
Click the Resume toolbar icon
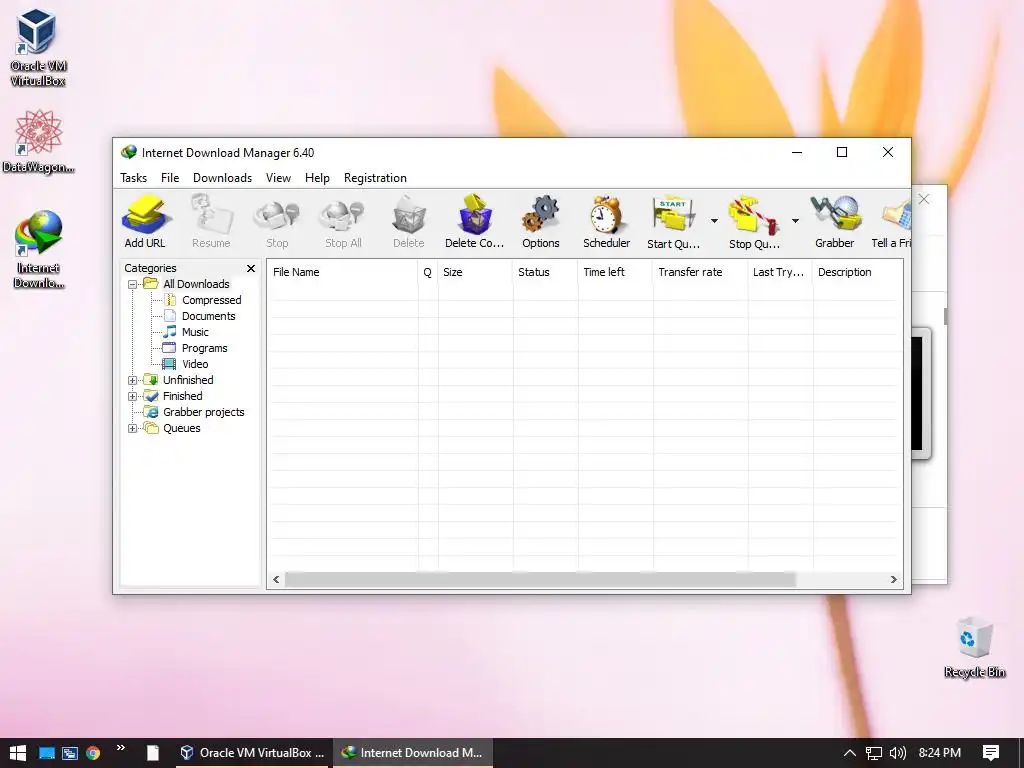[x=211, y=222]
